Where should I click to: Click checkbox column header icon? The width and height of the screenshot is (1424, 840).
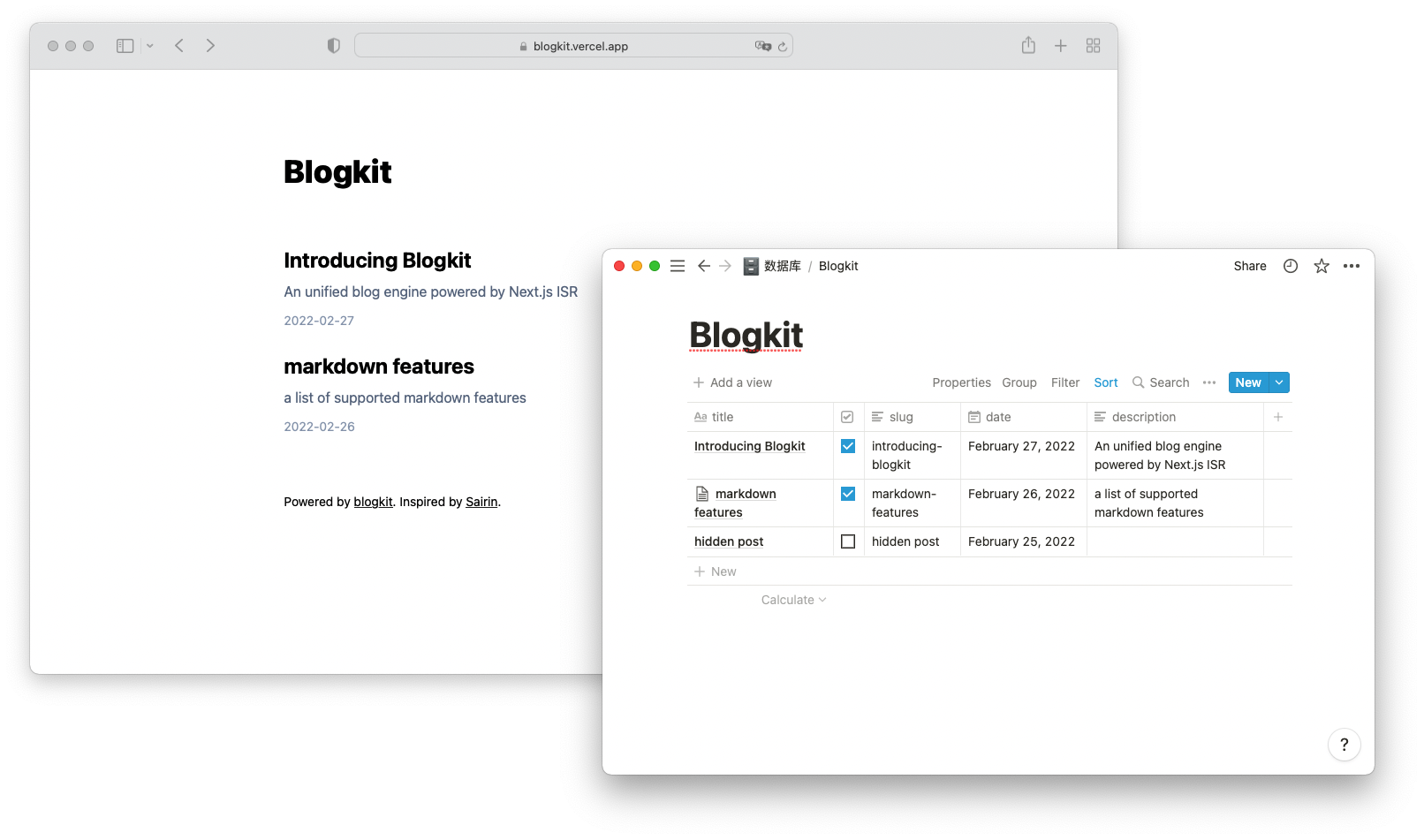point(847,417)
